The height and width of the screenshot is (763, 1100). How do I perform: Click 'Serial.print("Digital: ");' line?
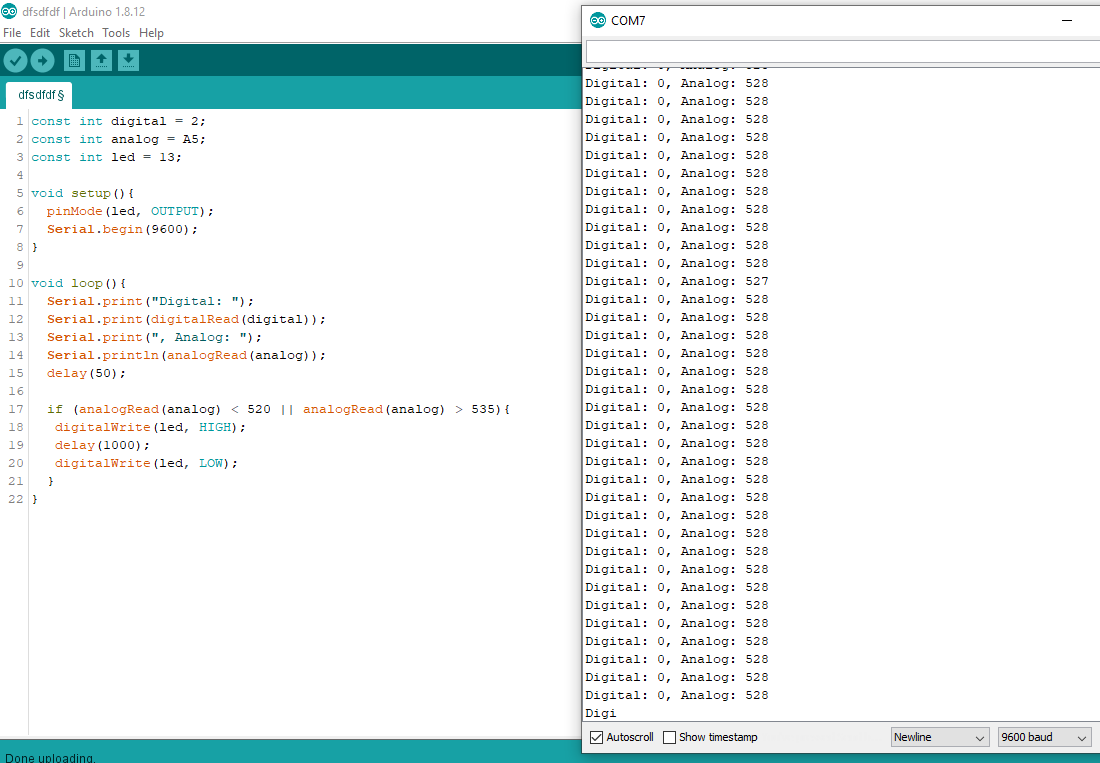click(x=151, y=302)
